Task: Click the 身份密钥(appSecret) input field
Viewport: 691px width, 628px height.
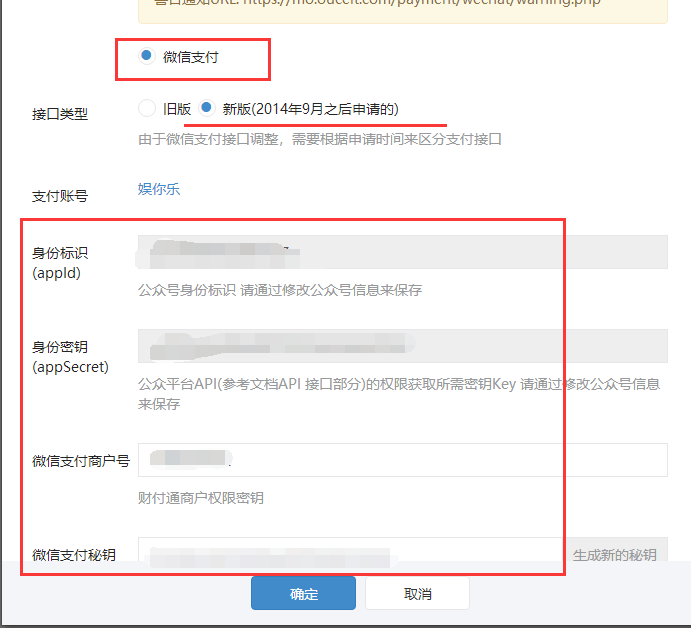Action: (403, 346)
